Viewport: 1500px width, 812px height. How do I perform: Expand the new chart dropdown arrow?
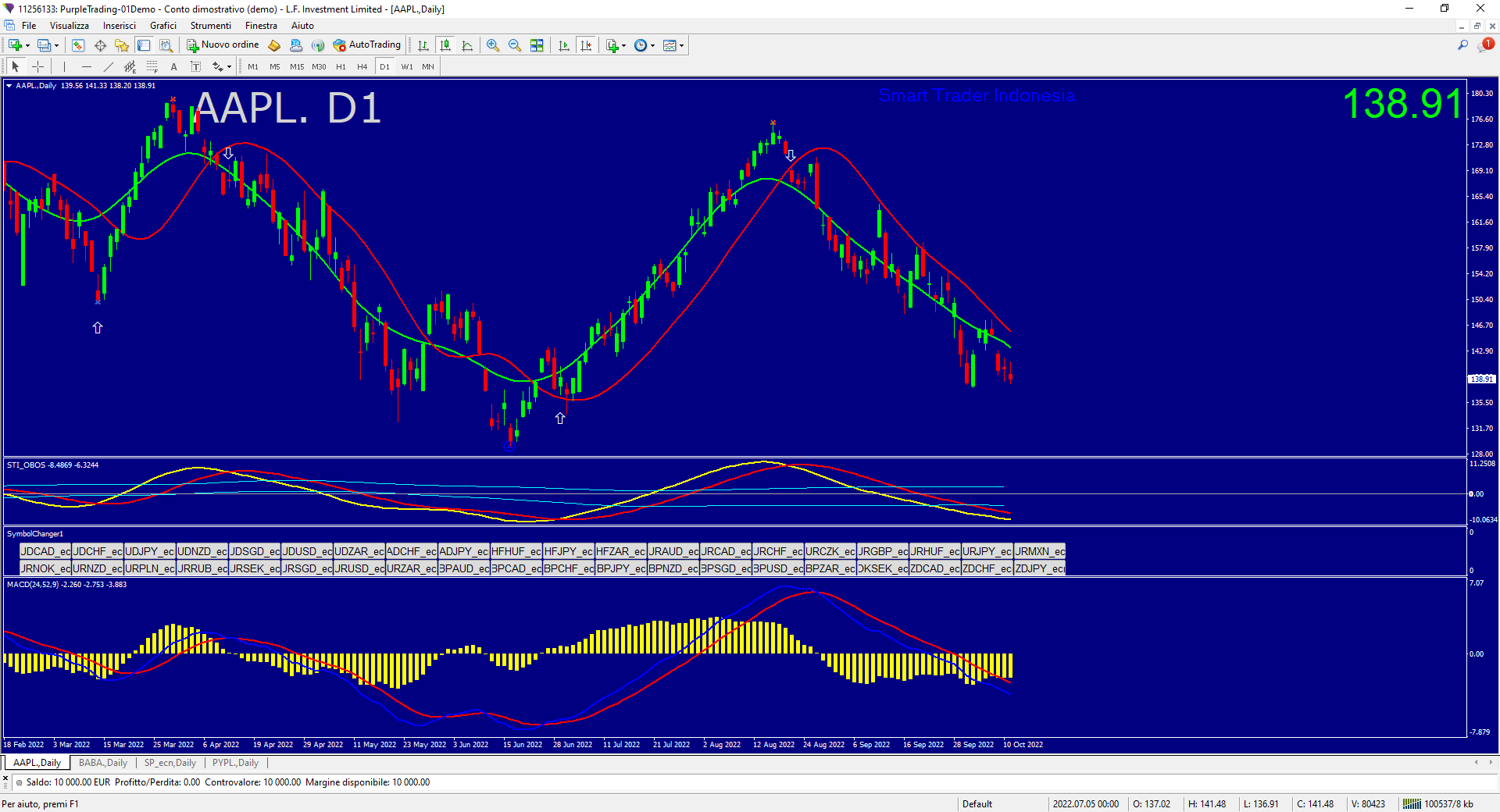27,45
